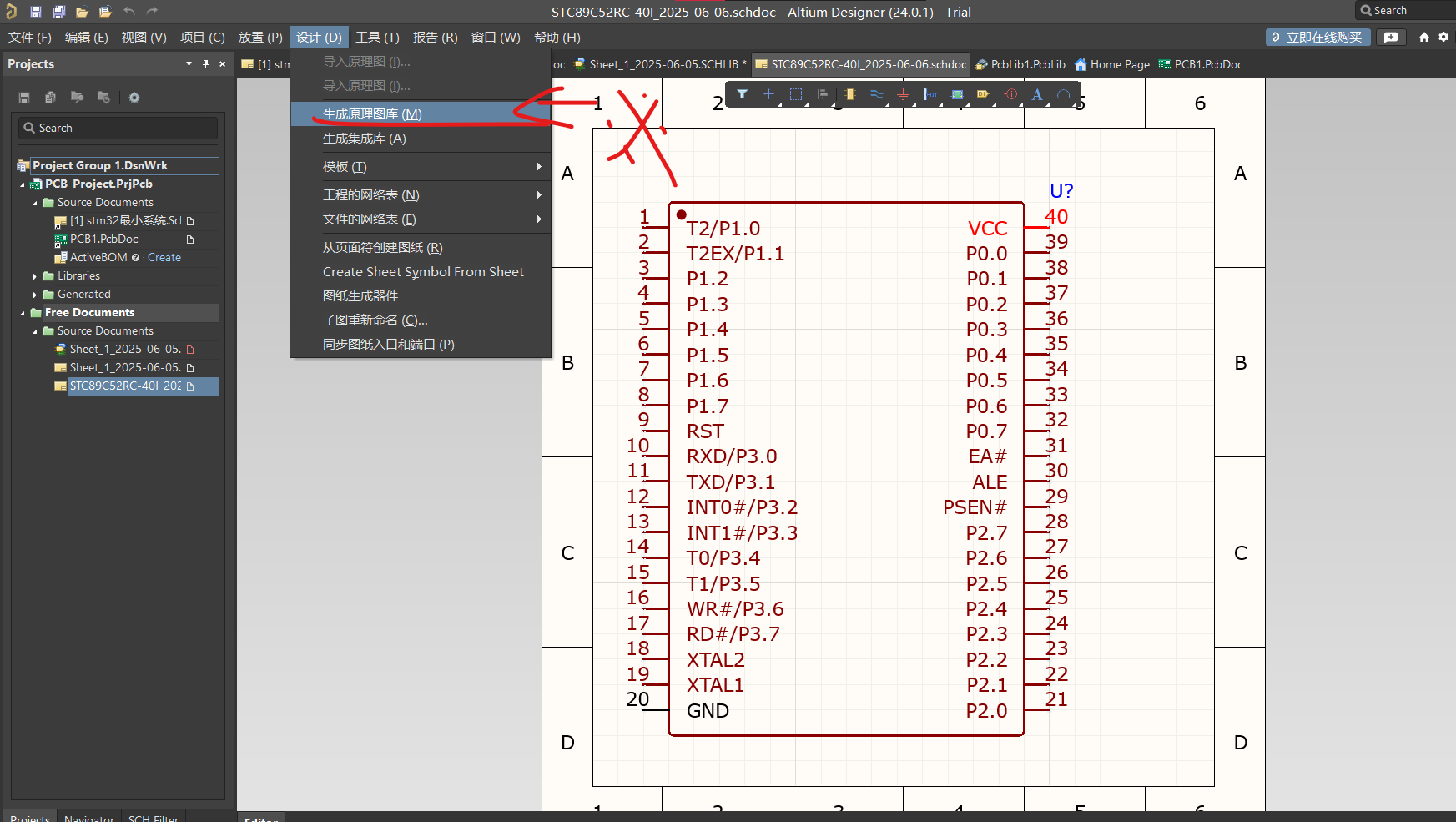Image resolution: width=1456 pixels, height=822 pixels.
Task: Choose 图纸生成器件 menu entry
Action: tap(421, 296)
